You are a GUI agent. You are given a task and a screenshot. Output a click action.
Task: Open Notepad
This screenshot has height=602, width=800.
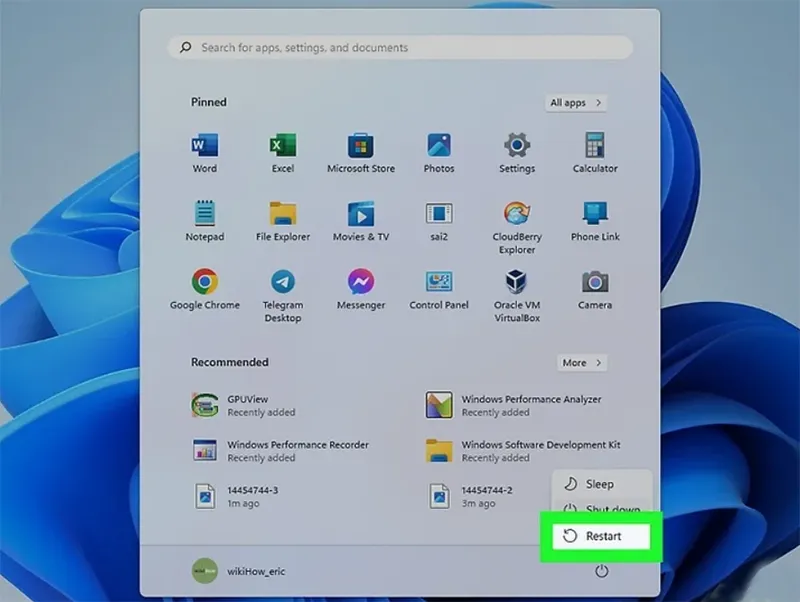[x=204, y=218]
